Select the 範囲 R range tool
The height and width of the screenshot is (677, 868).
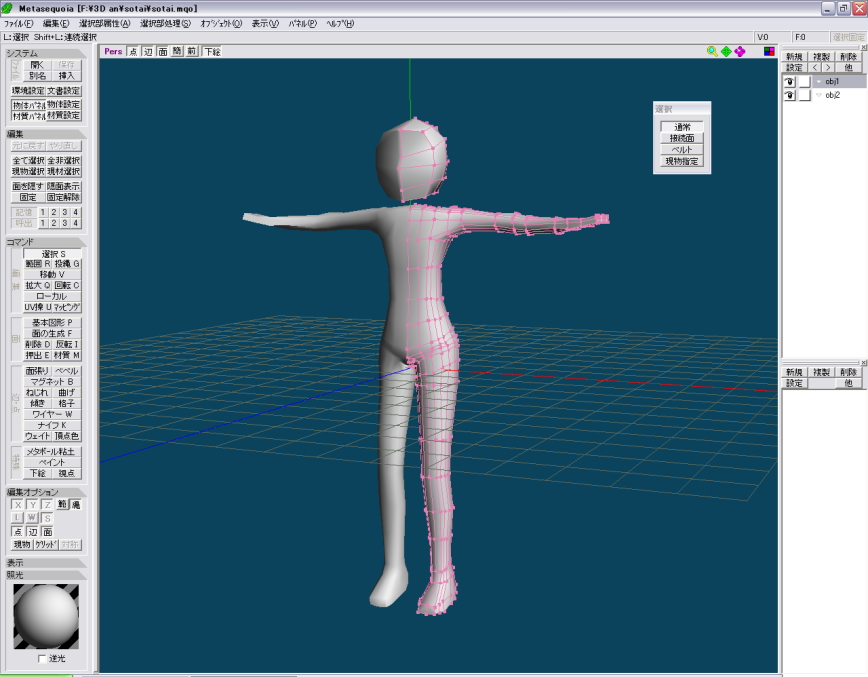pos(37,264)
